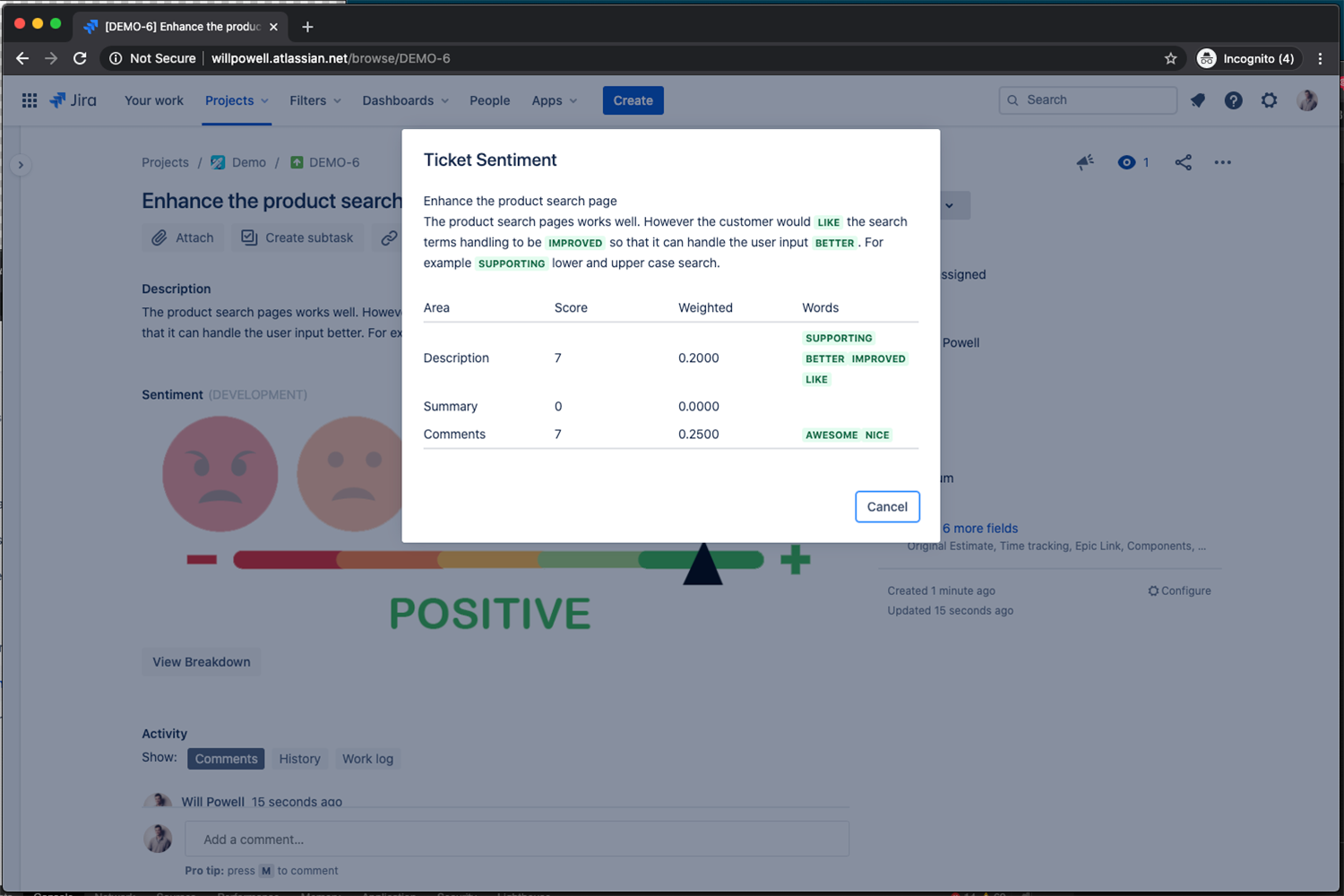
Task: Click the Configure link
Action: pos(1179,590)
